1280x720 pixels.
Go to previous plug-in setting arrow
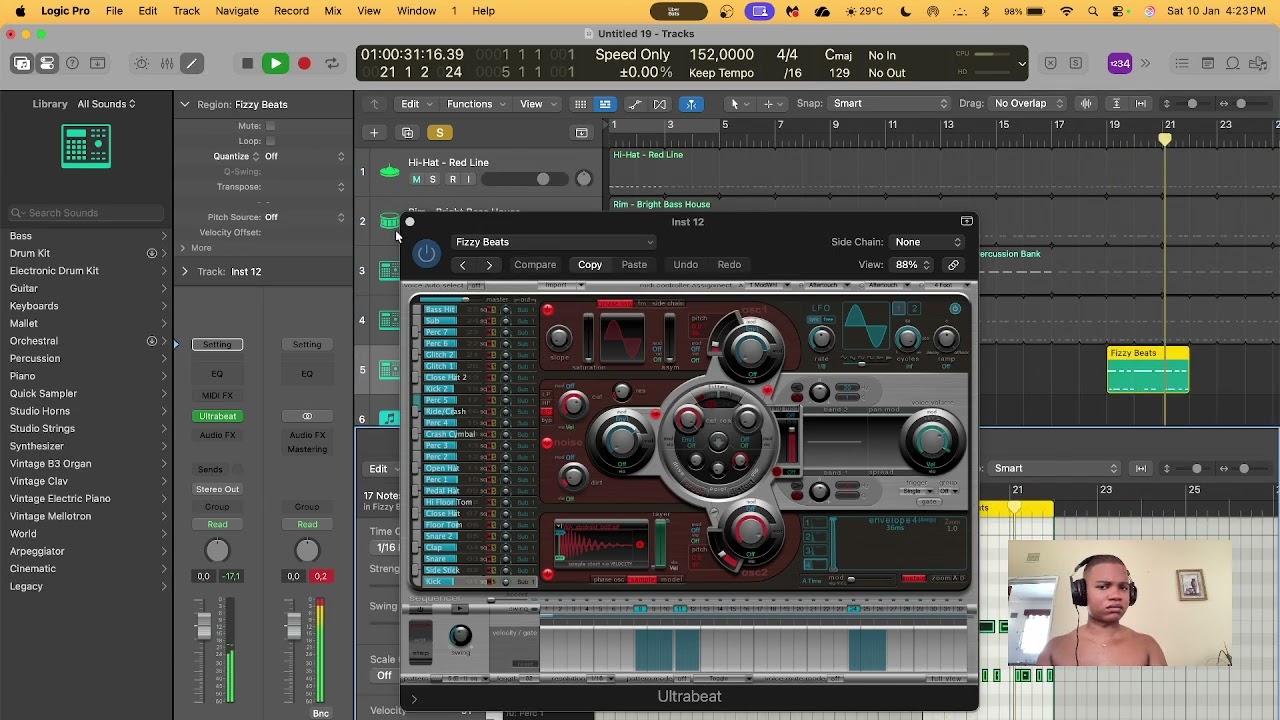tap(462, 265)
